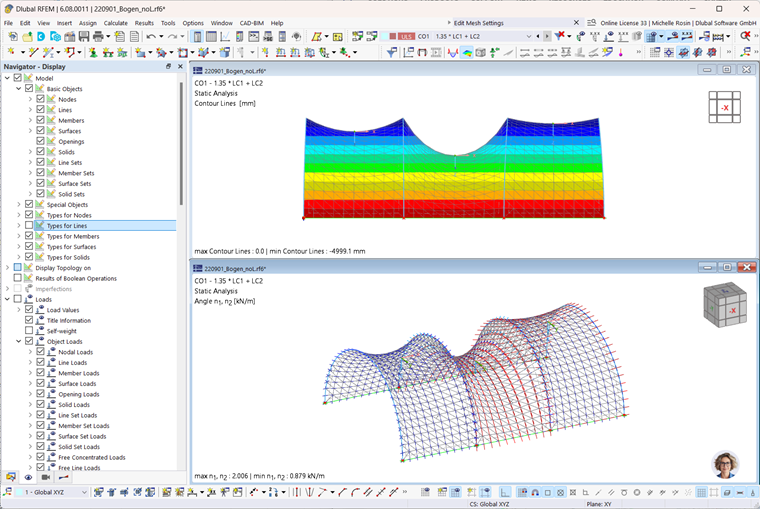Toggle the Surfaces checkbox

(40, 130)
